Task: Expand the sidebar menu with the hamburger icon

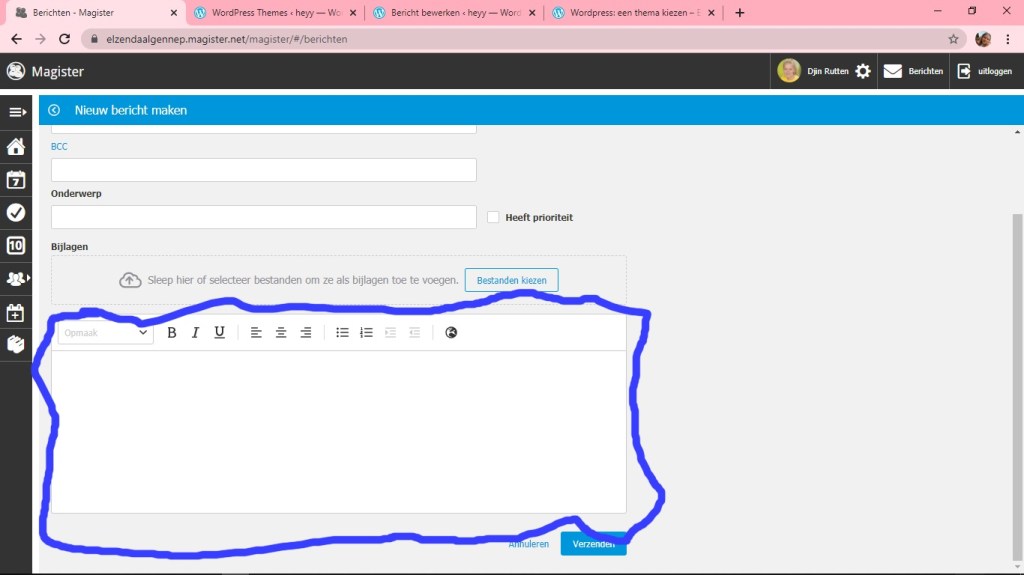Action: (16, 112)
